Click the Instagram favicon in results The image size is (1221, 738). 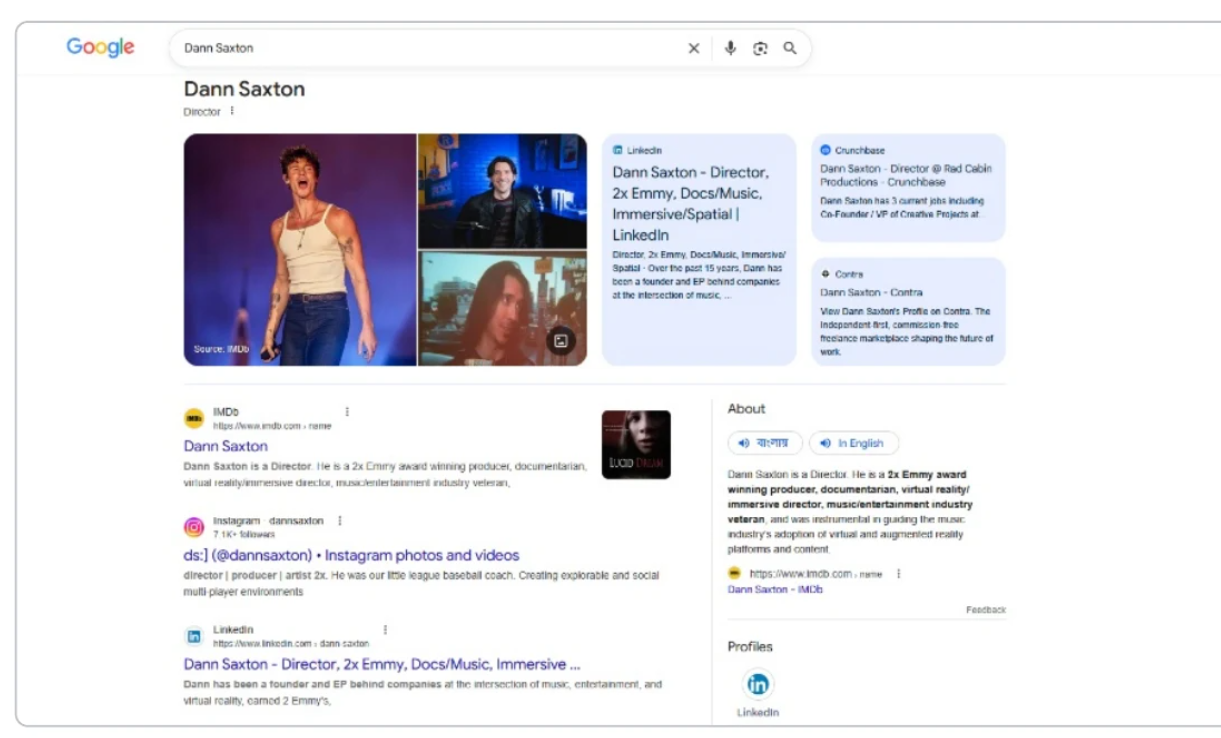(194, 527)
